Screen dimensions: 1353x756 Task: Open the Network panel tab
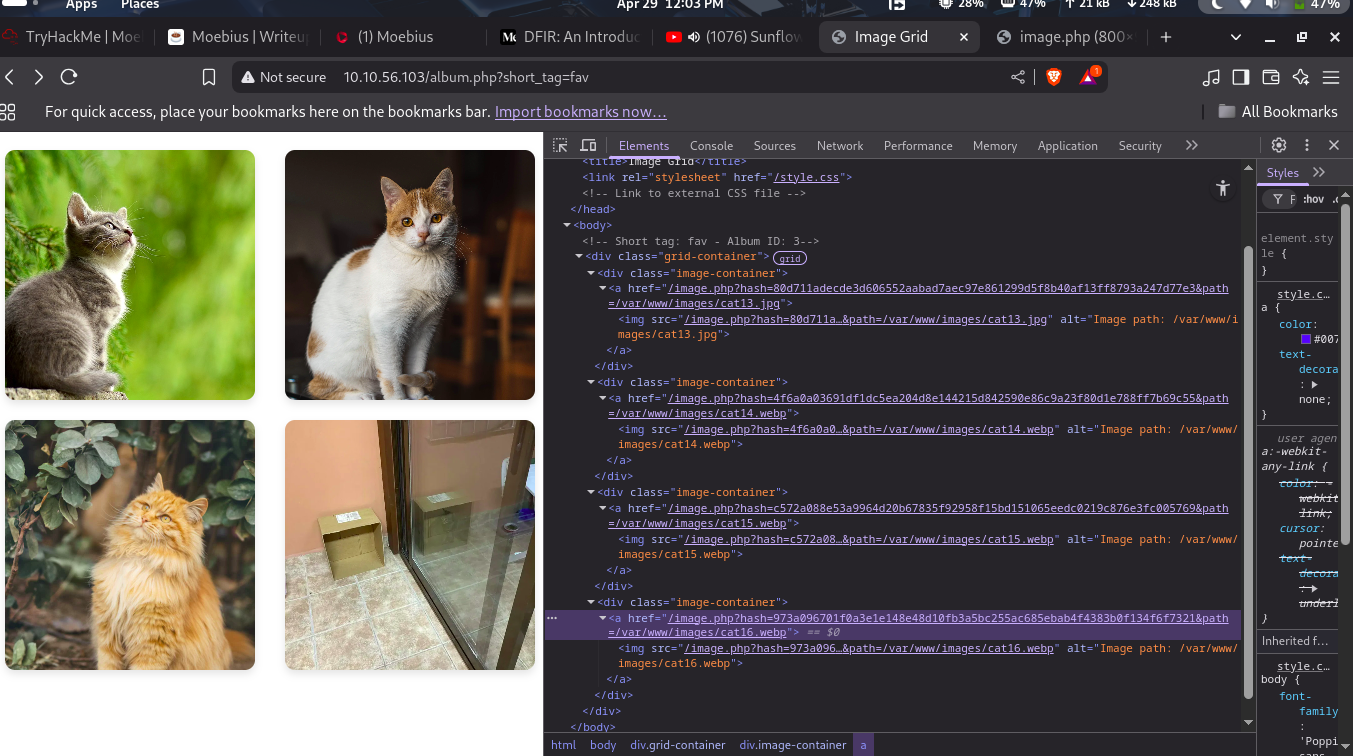pyautogui.click(x=839, y=146)
